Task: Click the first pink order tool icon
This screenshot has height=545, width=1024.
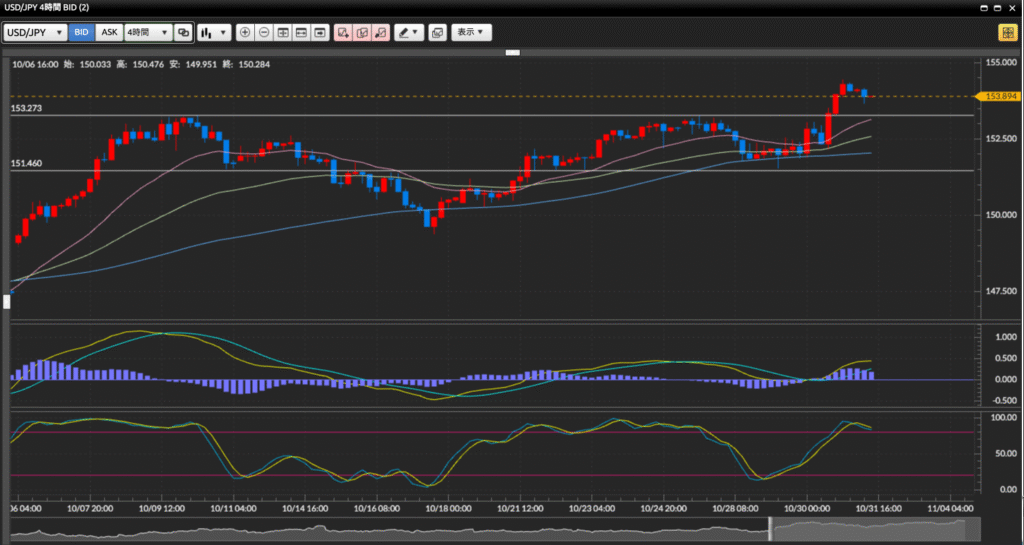Action: click(x=343, y=32)
